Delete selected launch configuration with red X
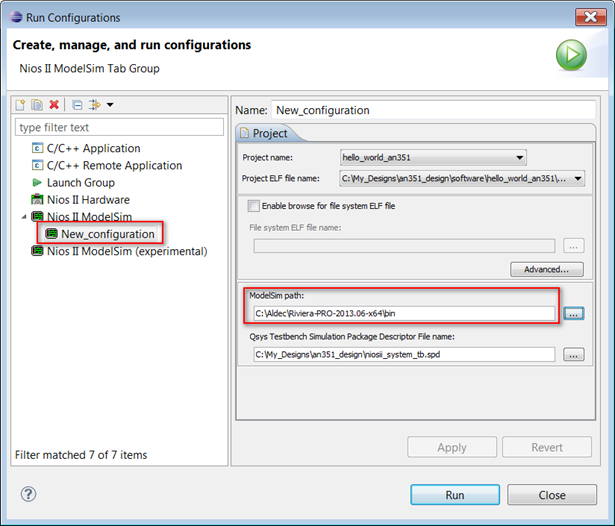 click(54, 104)
